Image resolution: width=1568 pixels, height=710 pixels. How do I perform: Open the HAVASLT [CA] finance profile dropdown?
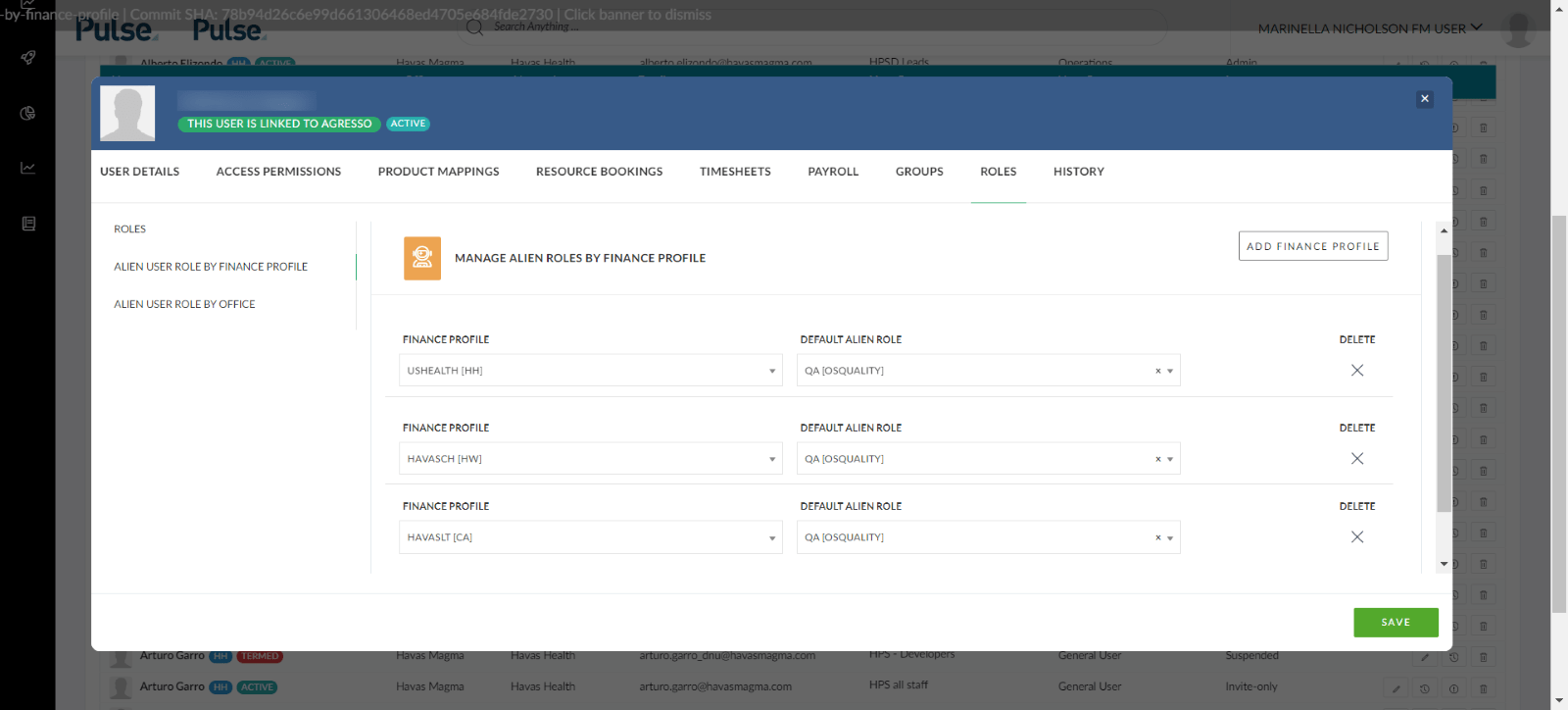pyautogui.click(x=591, y=536)
